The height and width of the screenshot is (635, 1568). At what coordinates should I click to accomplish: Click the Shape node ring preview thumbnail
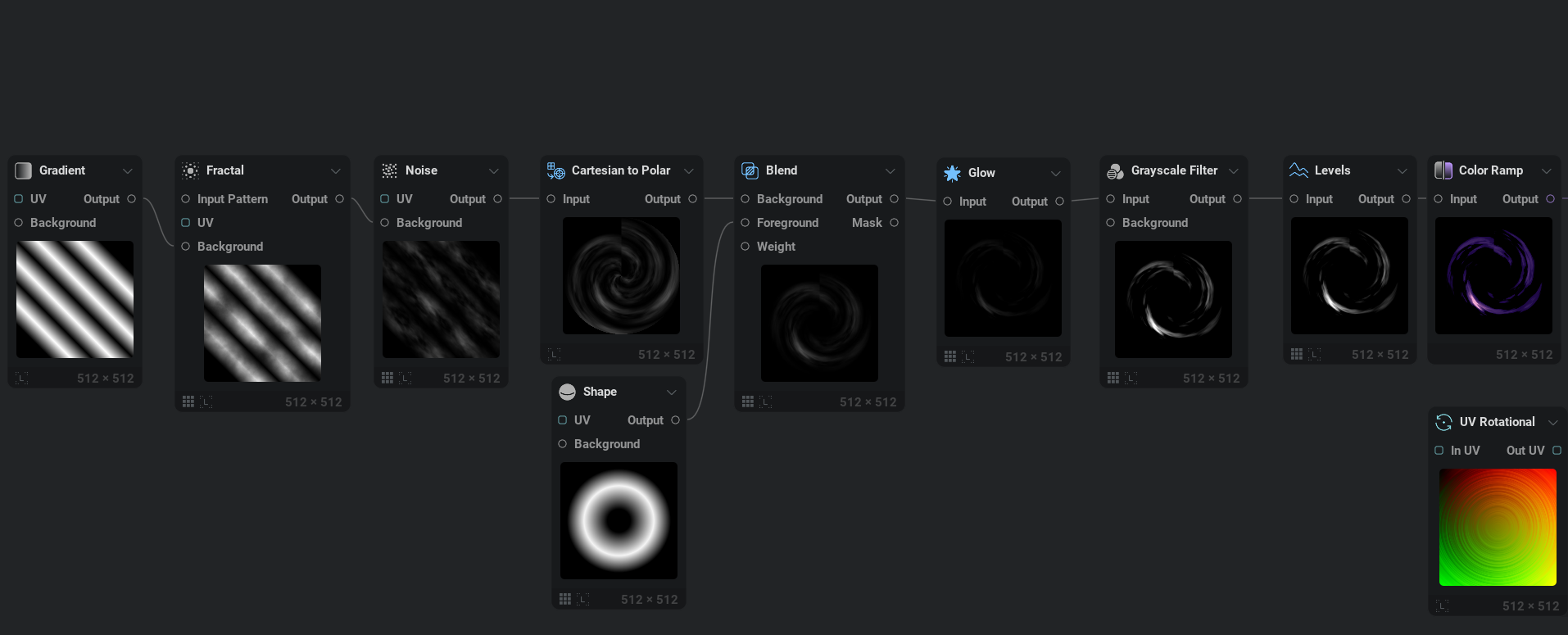point(619,520)
